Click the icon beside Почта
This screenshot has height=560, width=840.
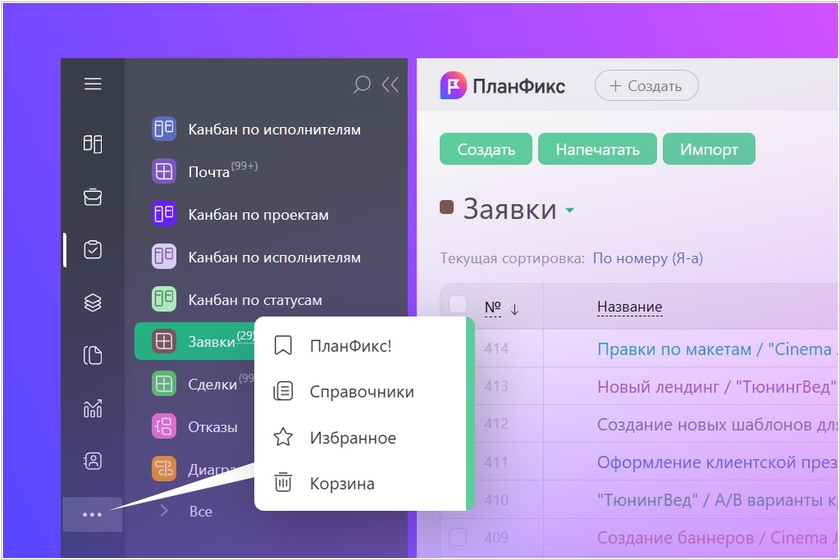click(x=164, y=171)
